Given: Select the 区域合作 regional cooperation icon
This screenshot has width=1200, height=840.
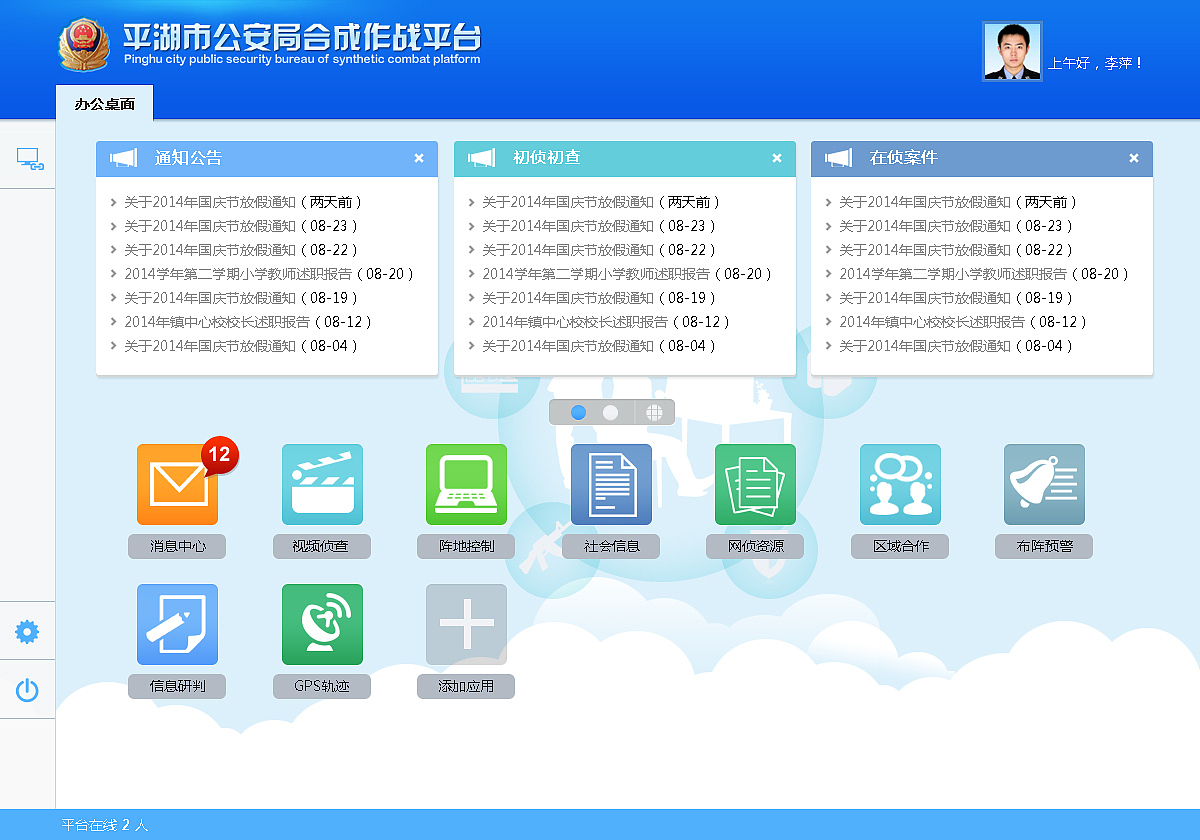Looking at the screenshot, I should click(x=900, y=483).
